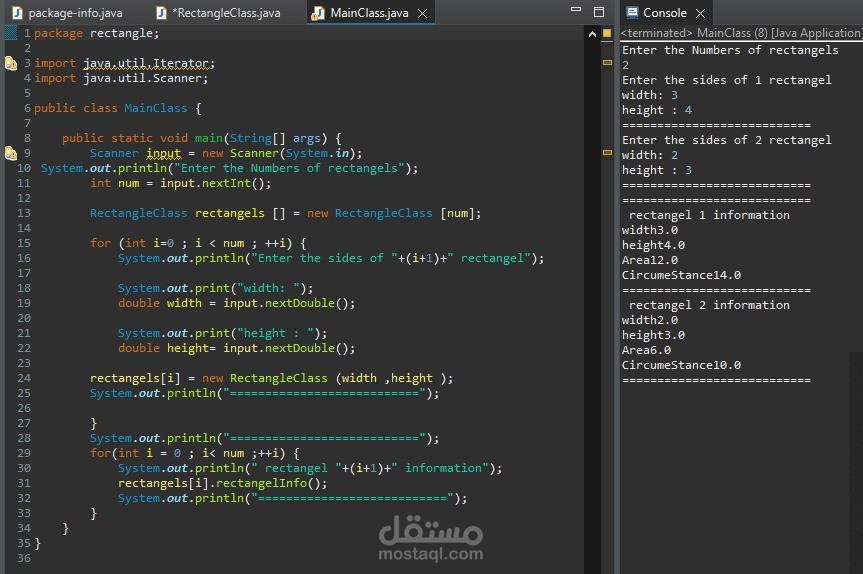
Task: Click console output 'width3.0'
Action: [649, 230]
